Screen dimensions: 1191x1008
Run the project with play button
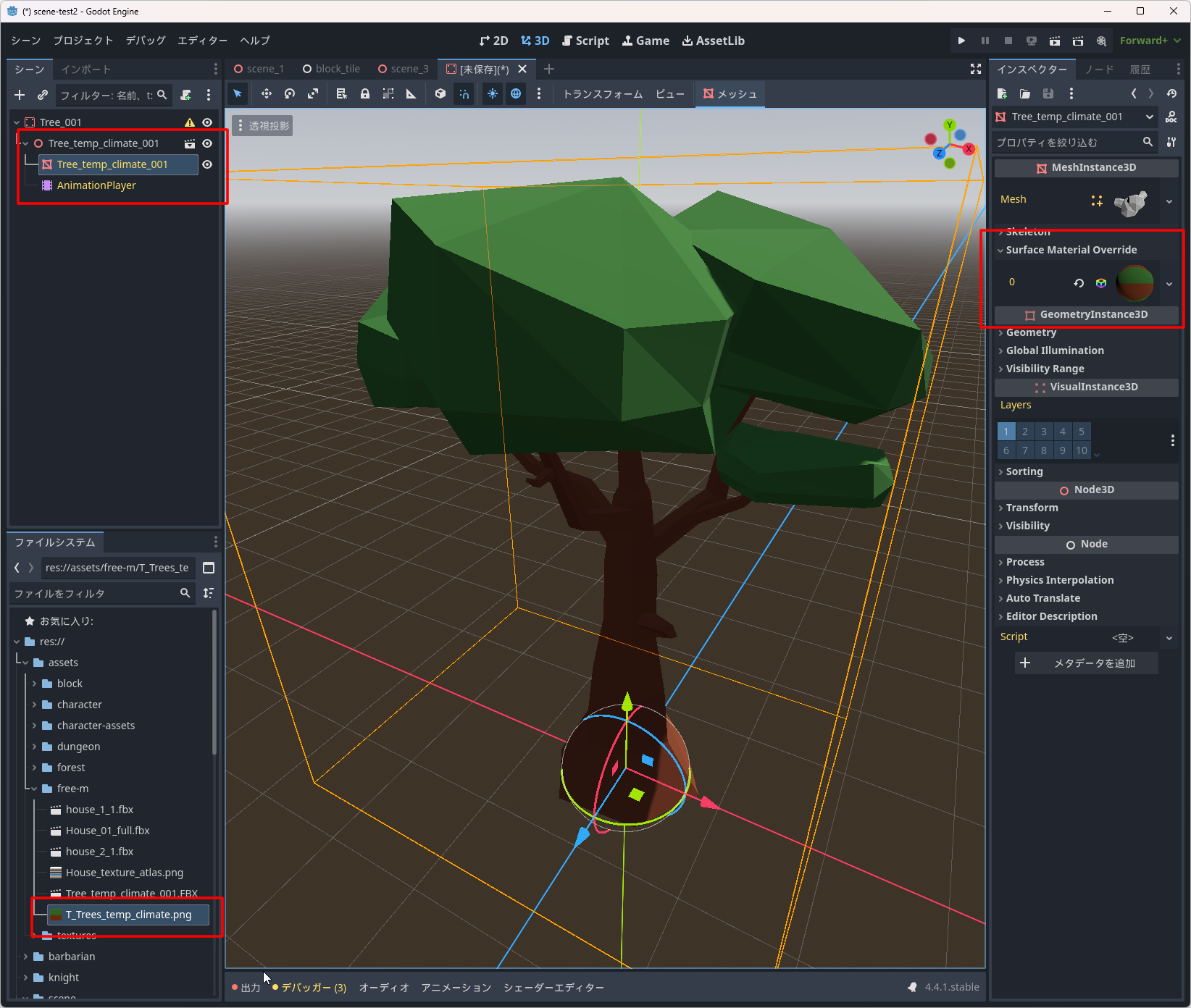coord(961,41)
